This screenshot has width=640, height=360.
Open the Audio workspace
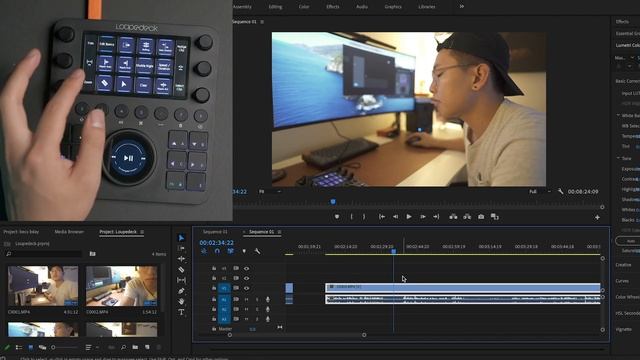click(x=362, y=7)
